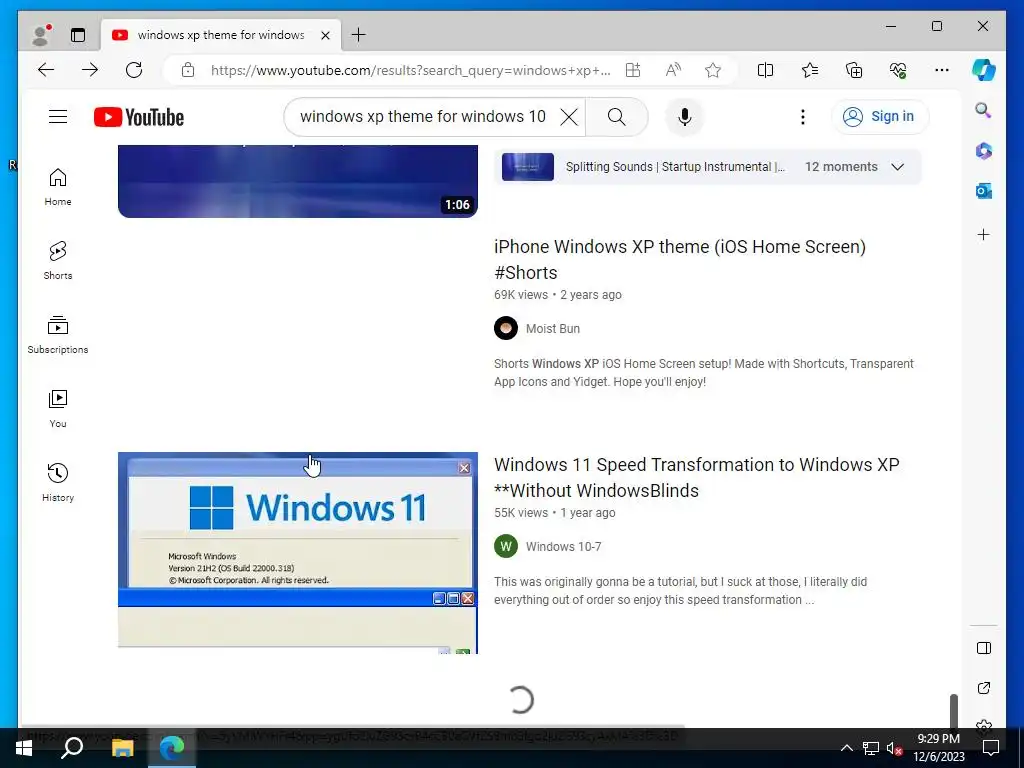Open the Favorites list
Image resolution: width=1024 pixels, height=768 pixels.
tap(810, 70)
